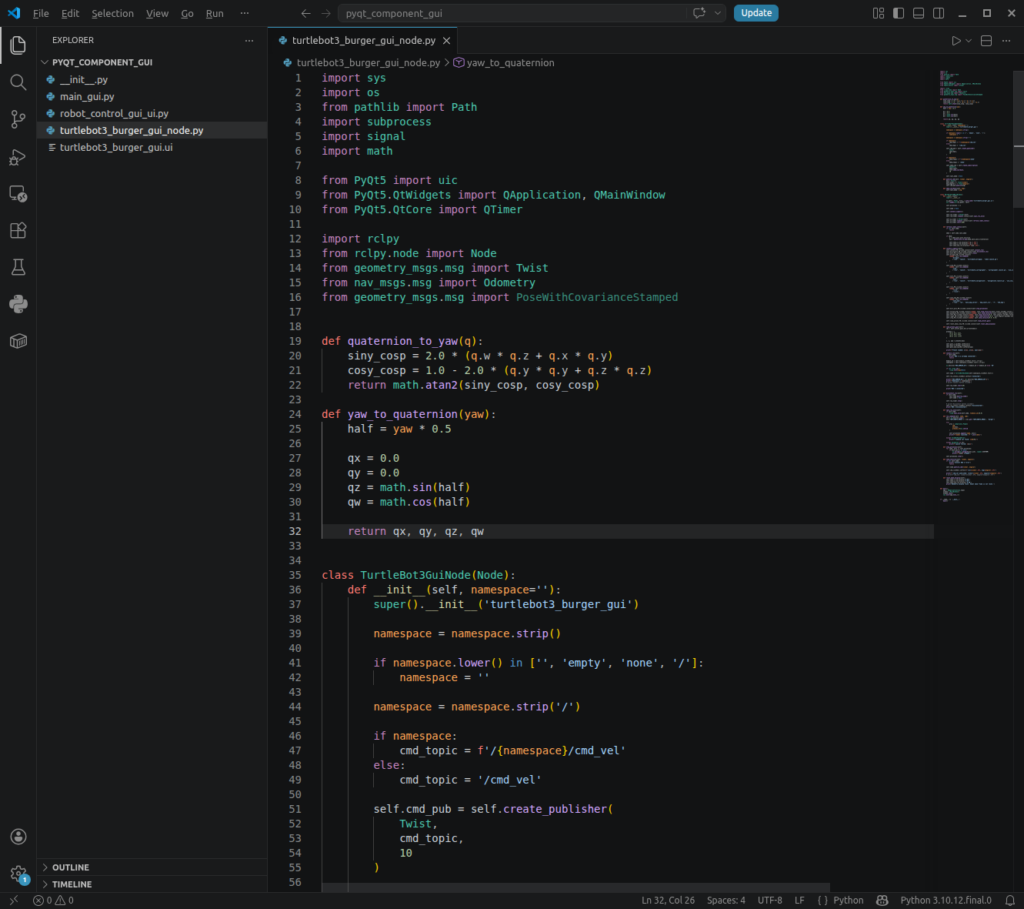Open the Run and Debug view
The image size is (1024, 909).
coord(18,157)
